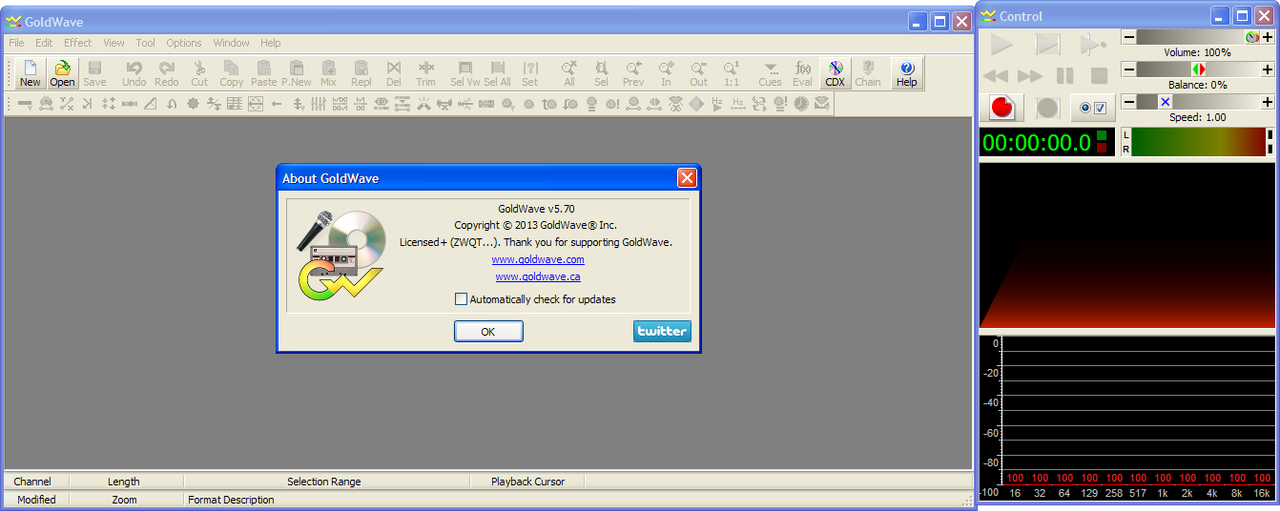Screen dimensions: 1280x511
Task: Click the Sel All toolbar icon
Action: pyautogui.click(x=498, y=73)
